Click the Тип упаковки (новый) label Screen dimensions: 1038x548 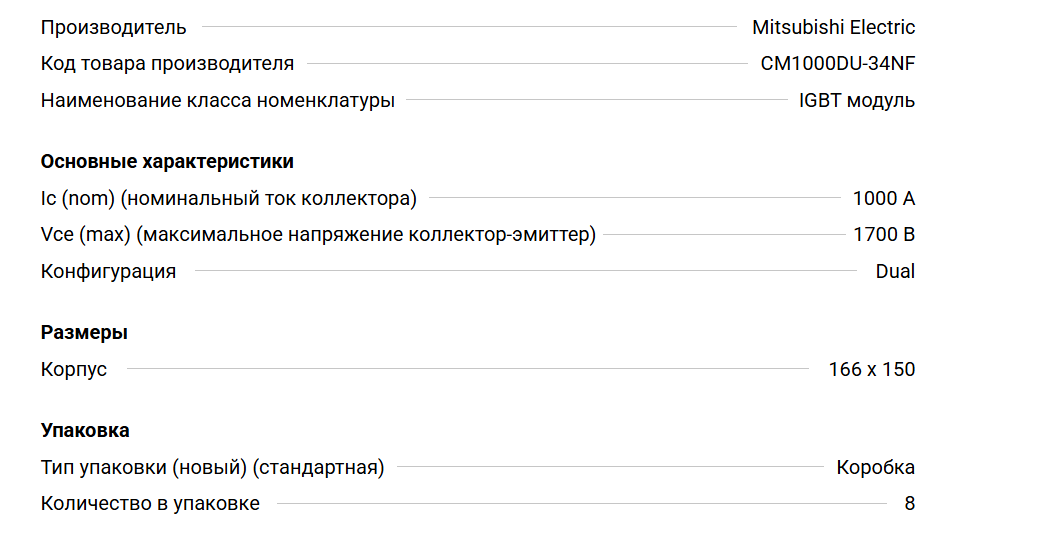coord(212,468)
